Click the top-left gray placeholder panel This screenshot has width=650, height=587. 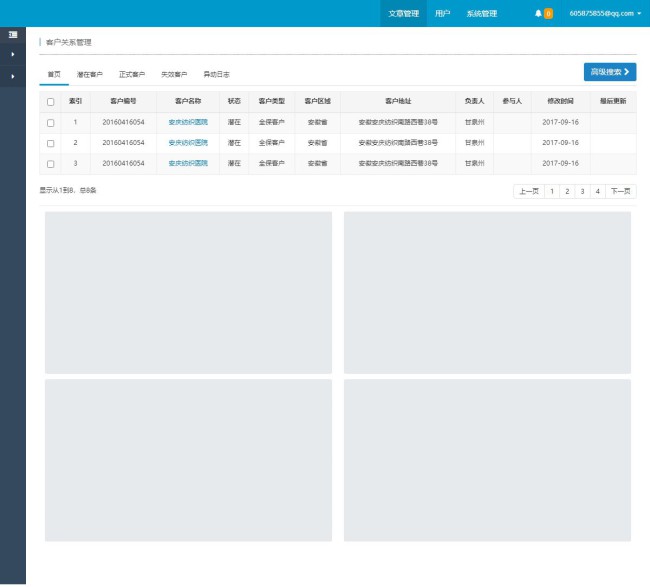(x=188, y=292)
